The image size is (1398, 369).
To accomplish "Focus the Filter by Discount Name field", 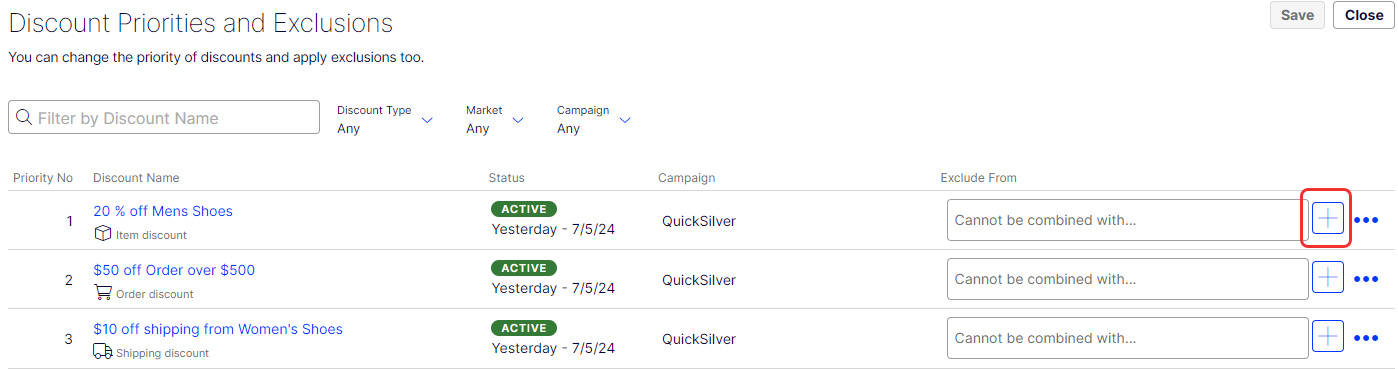I will pyautogui.click(x=164, y=118).
